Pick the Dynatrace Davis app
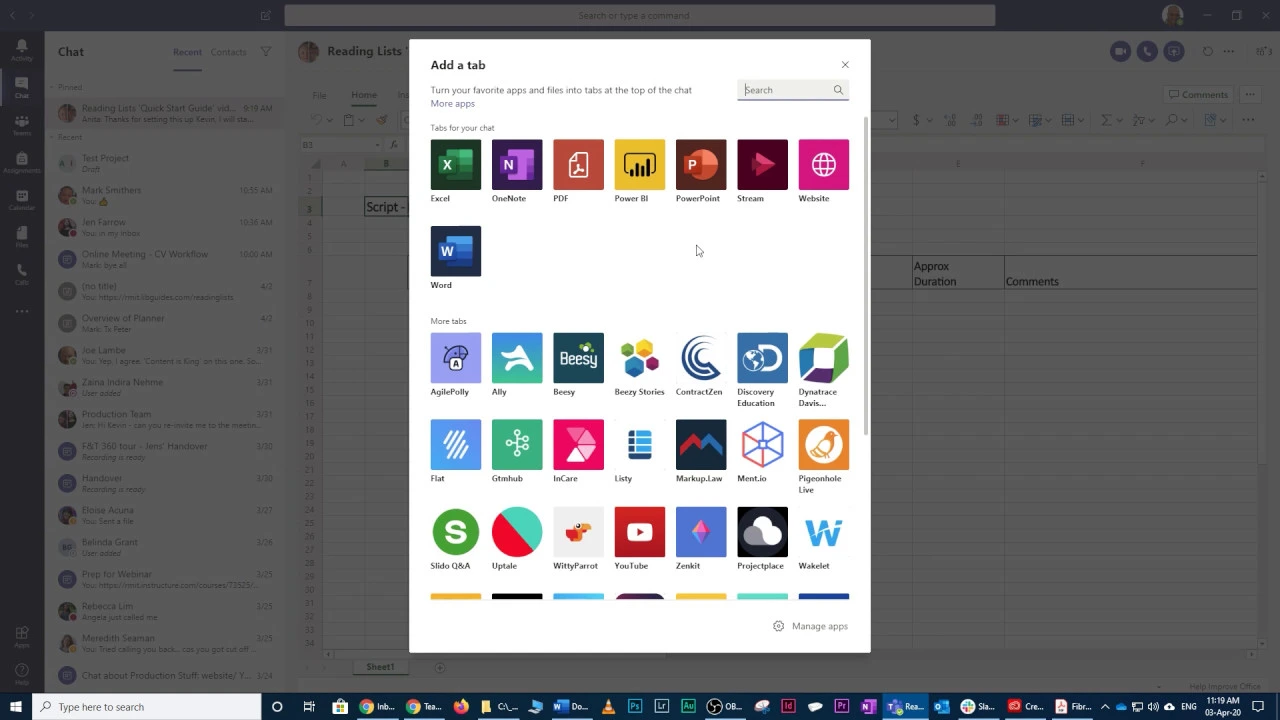Viewport: 1280px width, 720px height. click(823, 358)
